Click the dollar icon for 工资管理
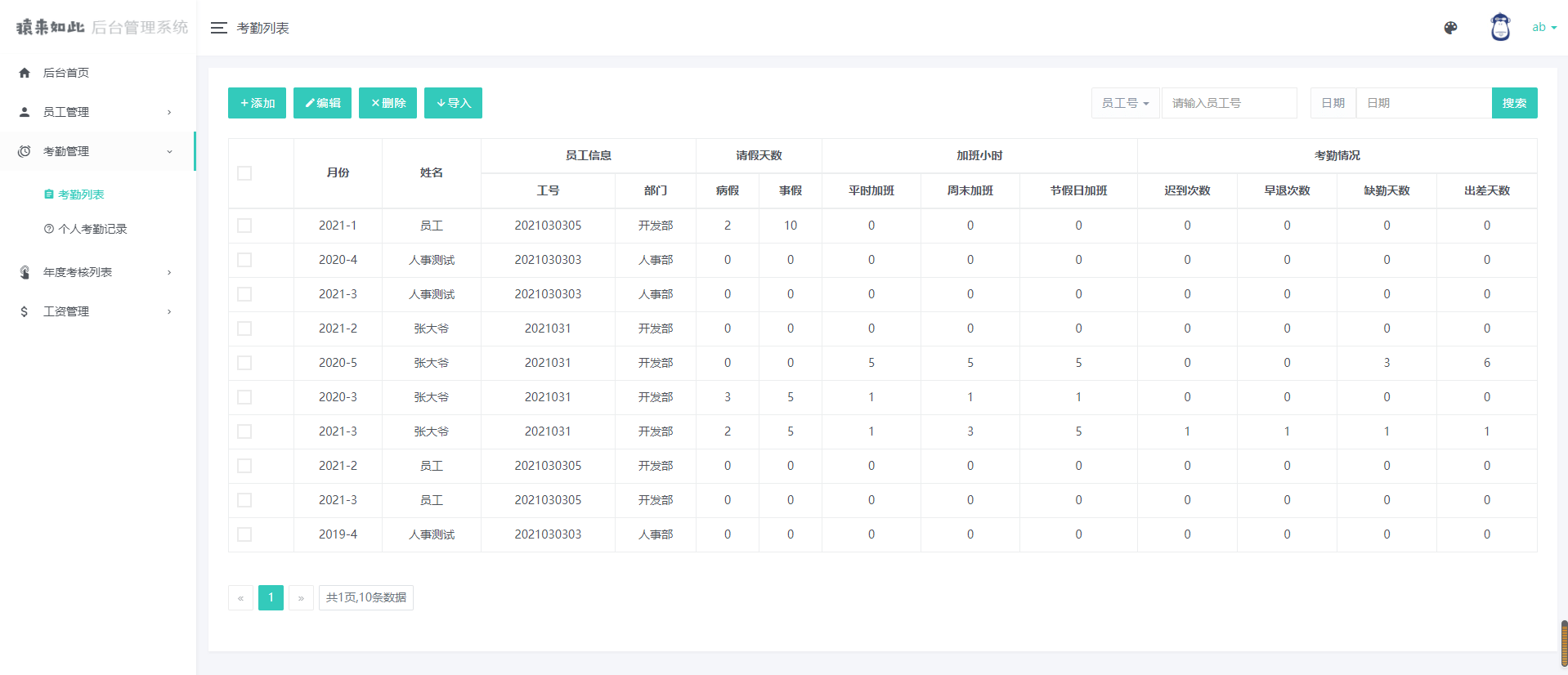Screen dimensions: 1568x675 (25, 311)
